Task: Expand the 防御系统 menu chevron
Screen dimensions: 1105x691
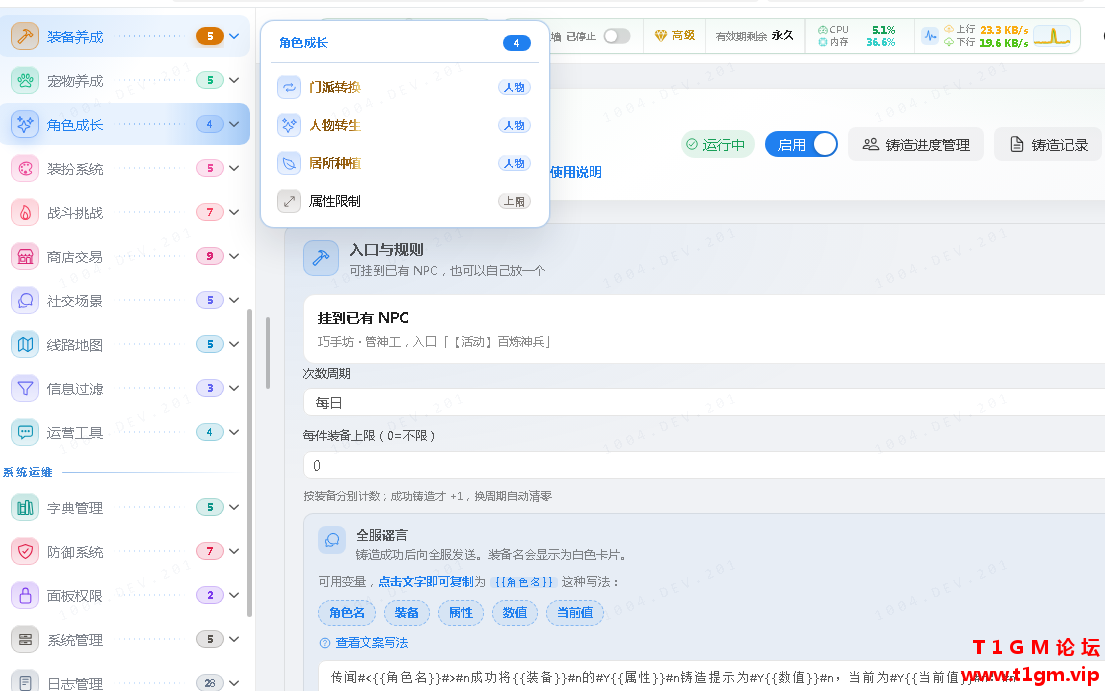Action: [234, 551]
